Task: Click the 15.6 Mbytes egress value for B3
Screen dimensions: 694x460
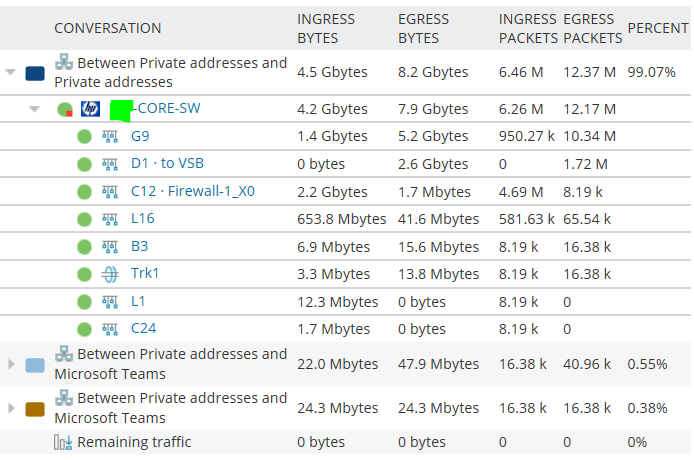Action: click(x=438, y=247)
